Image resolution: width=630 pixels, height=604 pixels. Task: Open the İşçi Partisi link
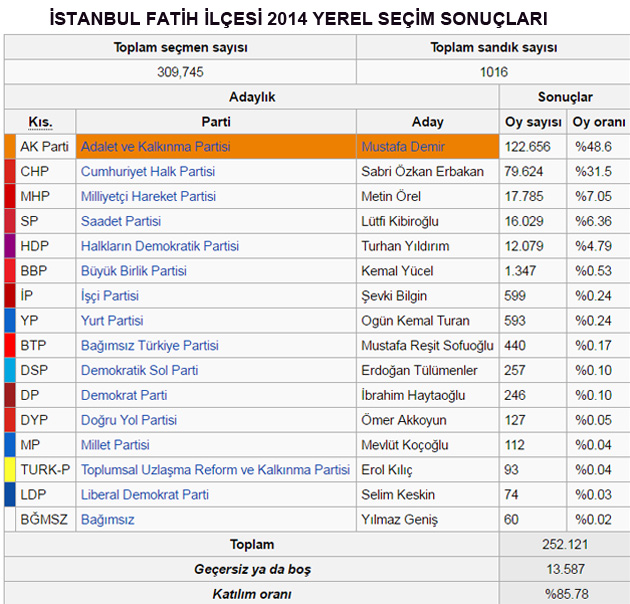click(x=109, y=296)
